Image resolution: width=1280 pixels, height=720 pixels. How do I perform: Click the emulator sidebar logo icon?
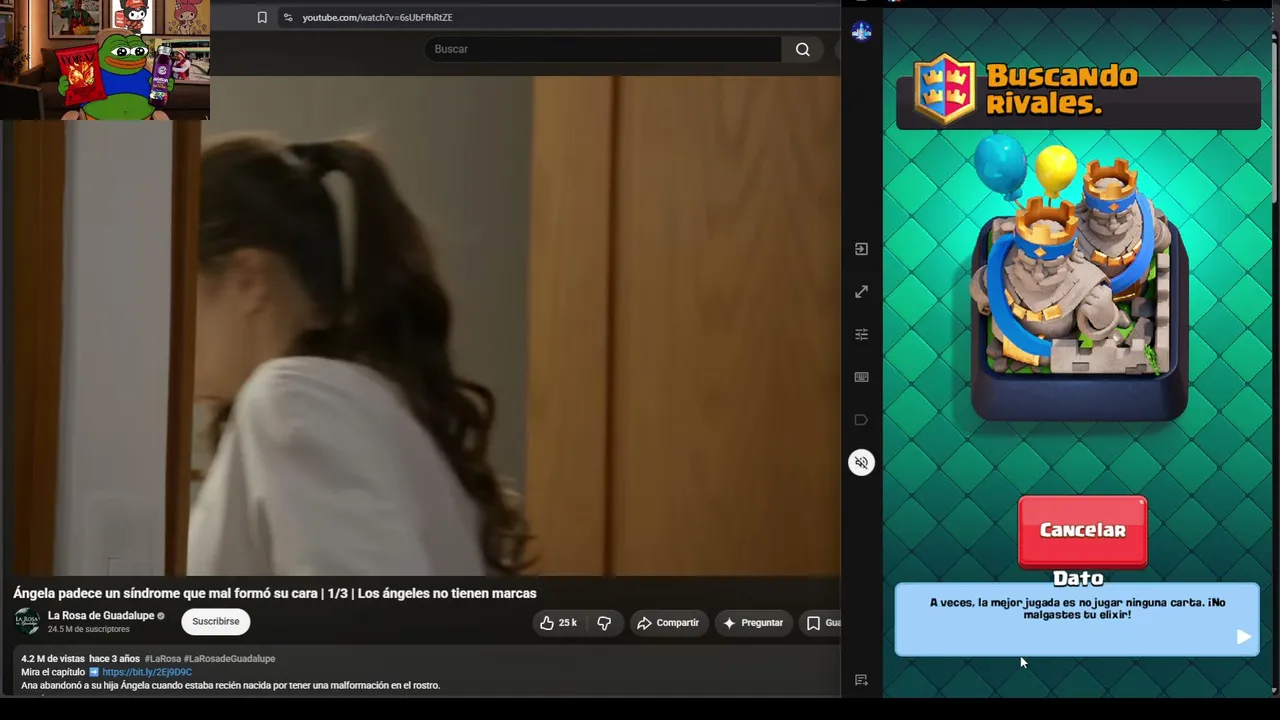pos(861,32)
